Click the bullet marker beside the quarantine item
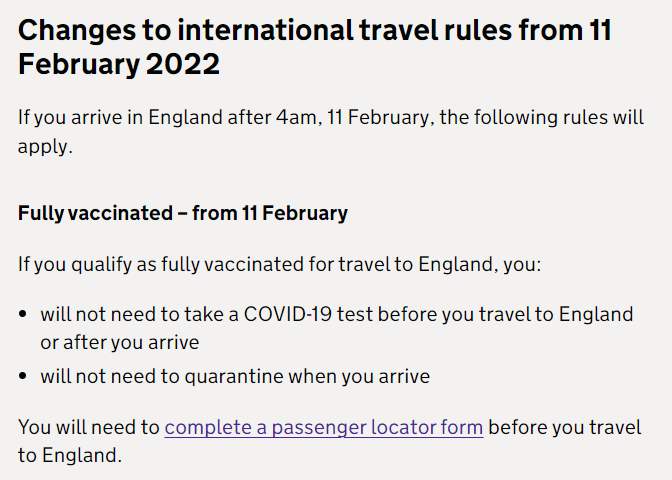672x480 pixels. tap(24, 377)
